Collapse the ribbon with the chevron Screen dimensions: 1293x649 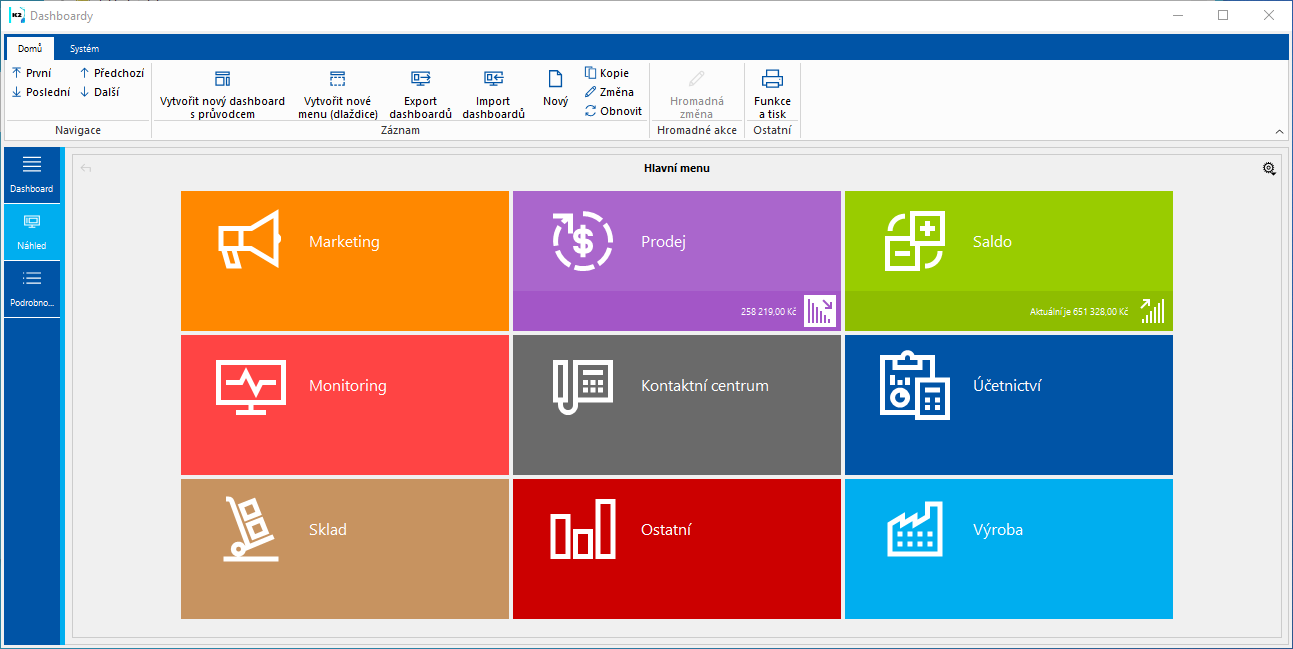[1279, 131]
